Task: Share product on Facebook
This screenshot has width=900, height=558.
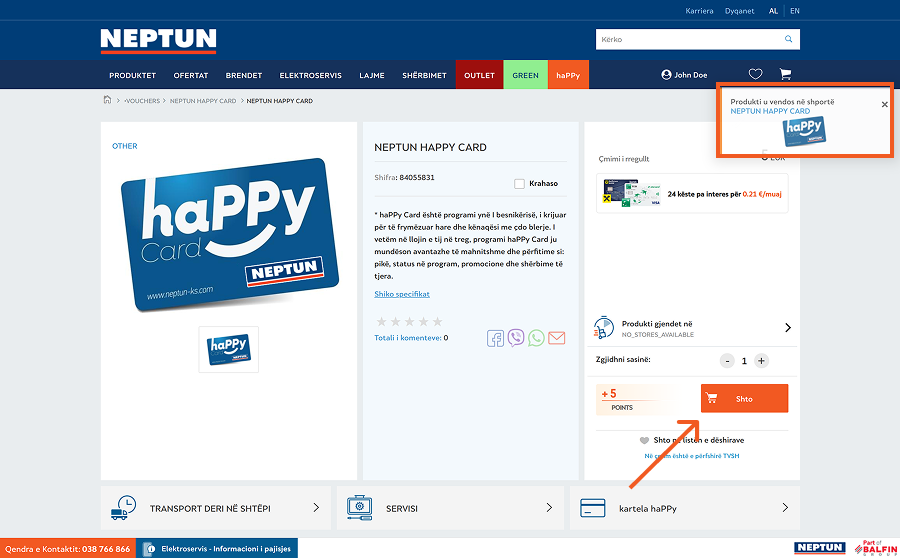Action: click(496, 338)
